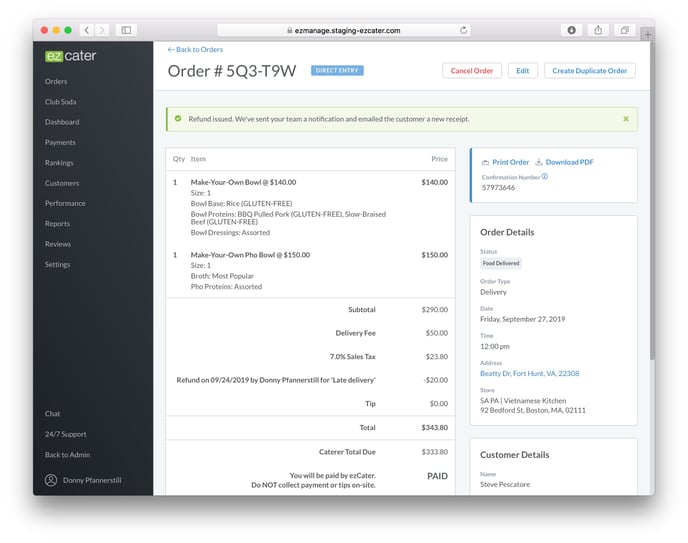Open 24/7 Support in the sidebar
The width and height of the screenshot is (688, 543).
tap(66, 434)
